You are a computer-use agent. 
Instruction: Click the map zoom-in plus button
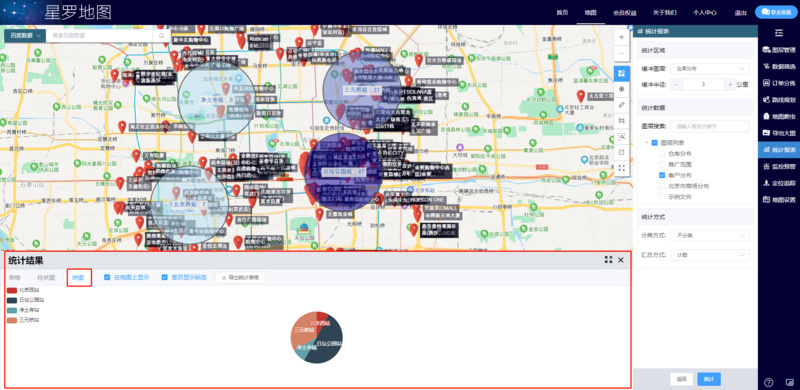621,37
